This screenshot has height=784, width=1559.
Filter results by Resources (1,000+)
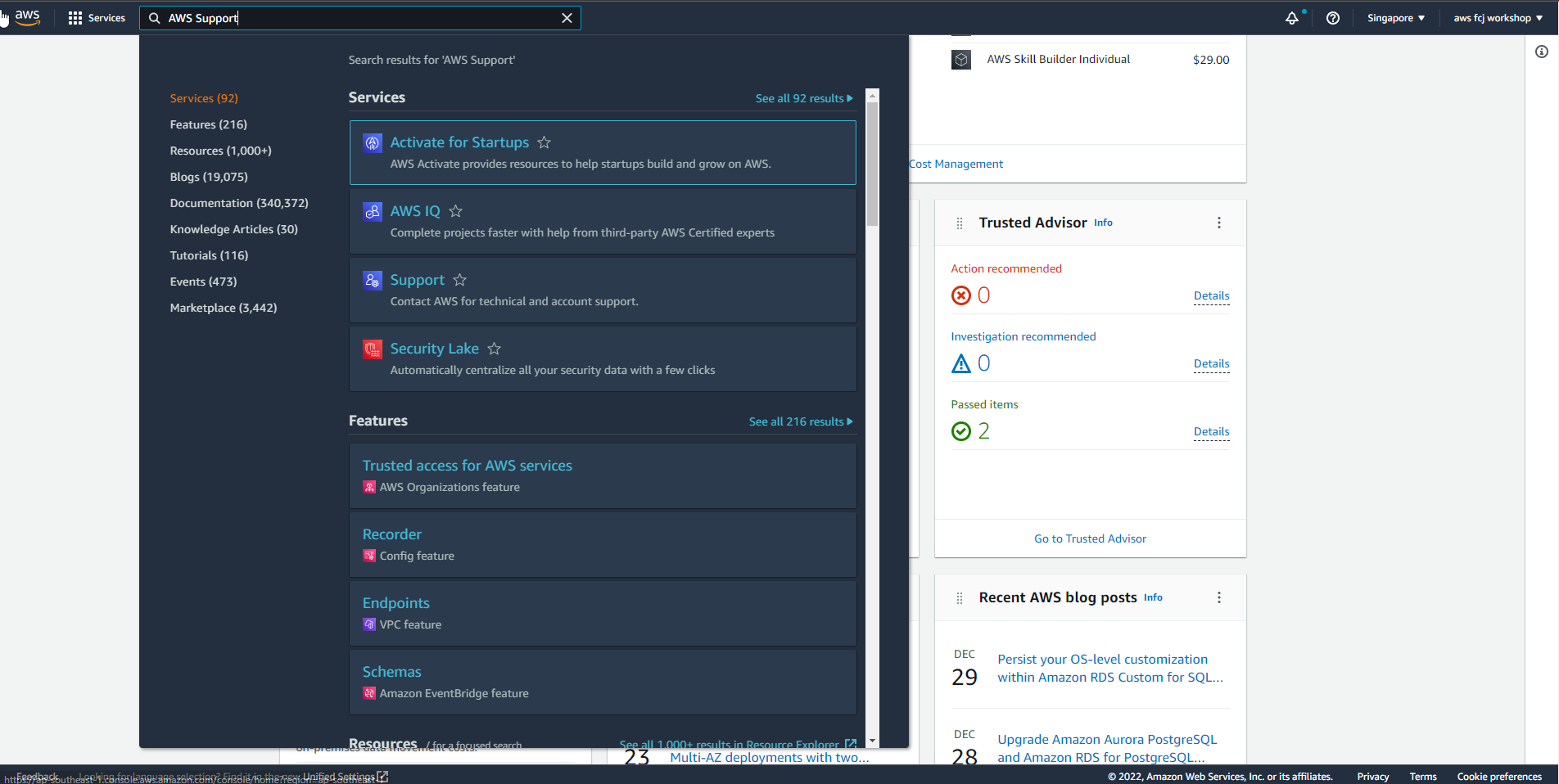[220, 151]
